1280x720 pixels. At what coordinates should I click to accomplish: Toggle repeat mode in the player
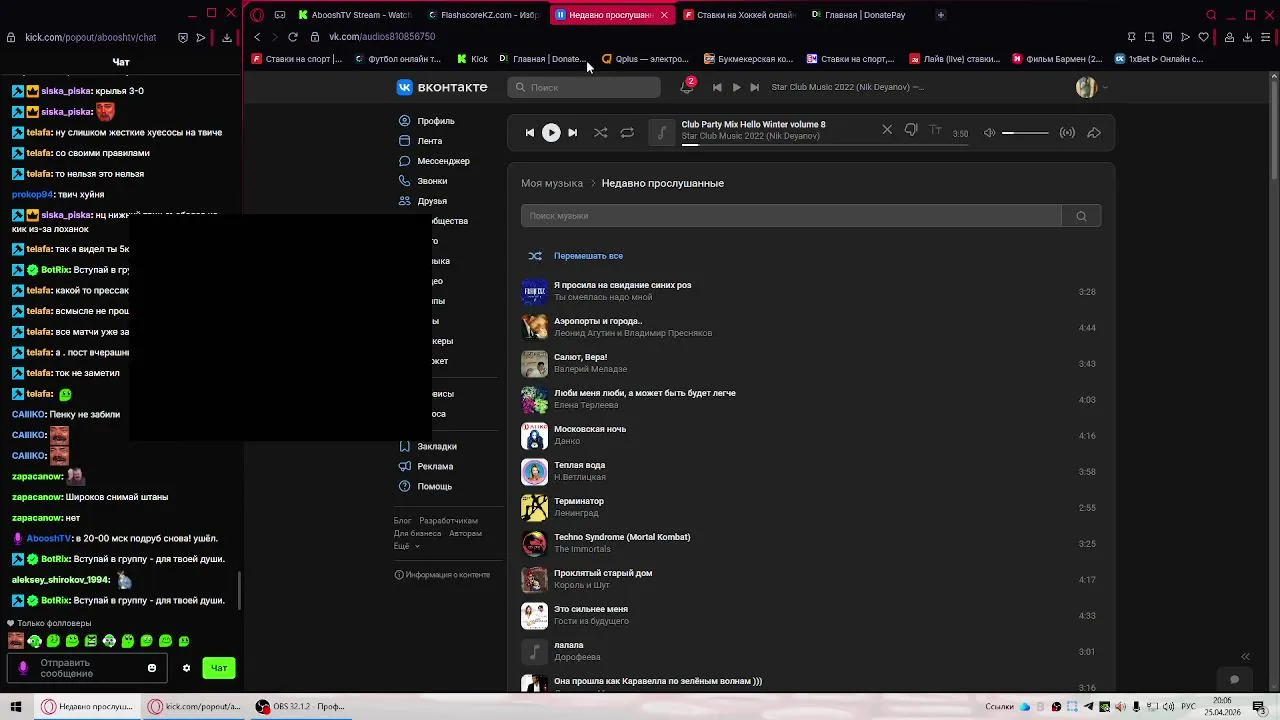click(627, 132)
